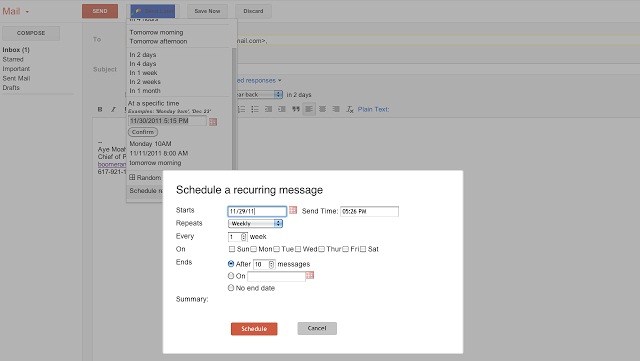Click the Ends On date input field

tap(276, 276)
